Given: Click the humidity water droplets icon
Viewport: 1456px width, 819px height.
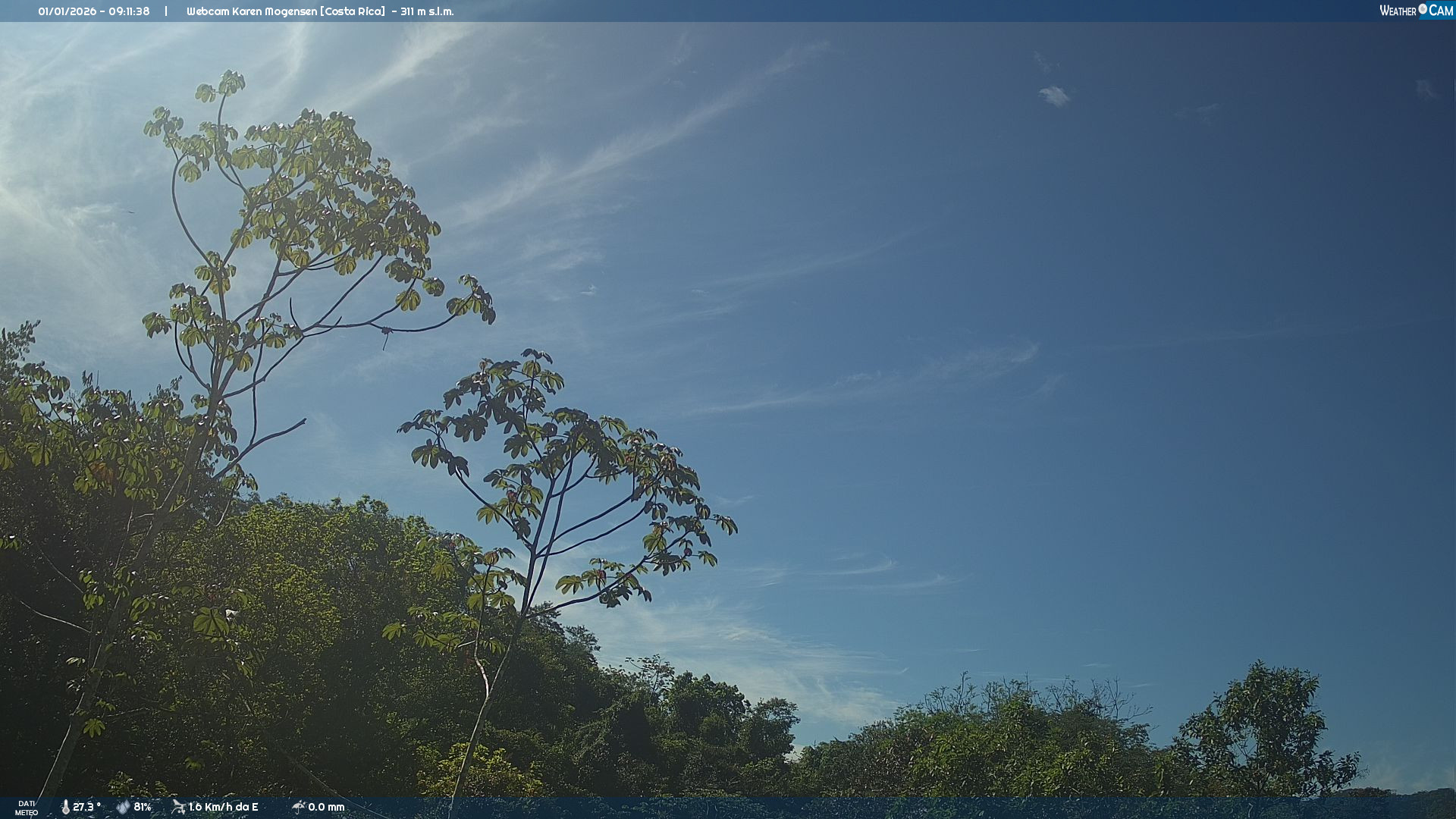Looking at the screenshot, I should click(123, 807).
